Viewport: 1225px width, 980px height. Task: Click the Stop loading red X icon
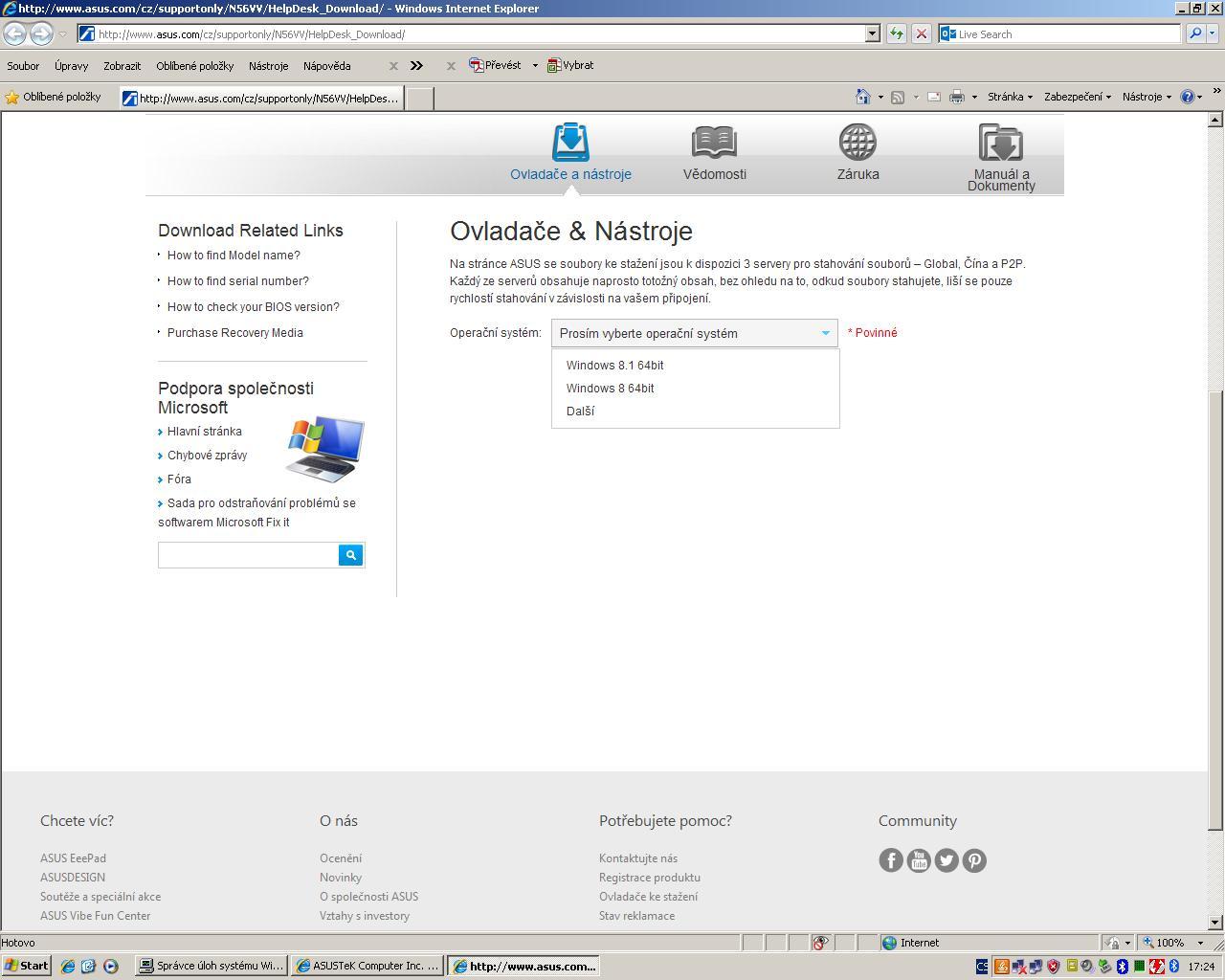(x=921, y=33)
